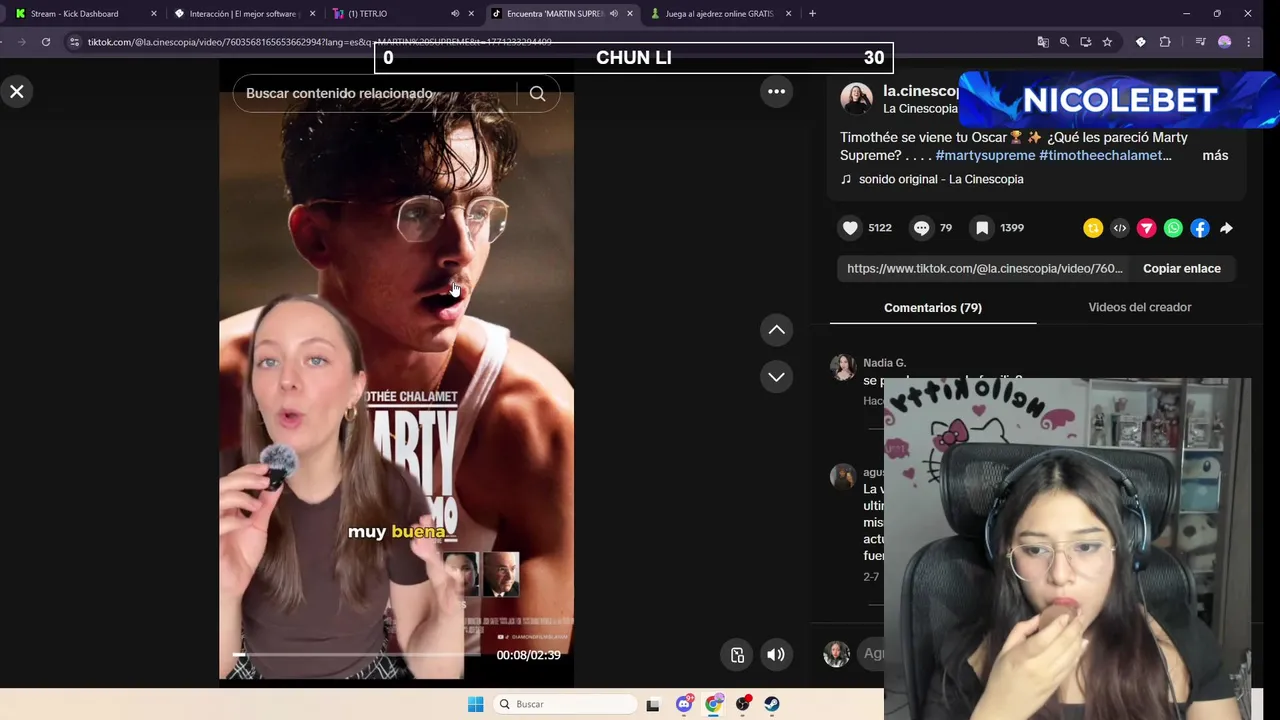This screenshot has width=1280, height=720.
Task: Open a new browser tab
Action: click(x=812, y=14)
